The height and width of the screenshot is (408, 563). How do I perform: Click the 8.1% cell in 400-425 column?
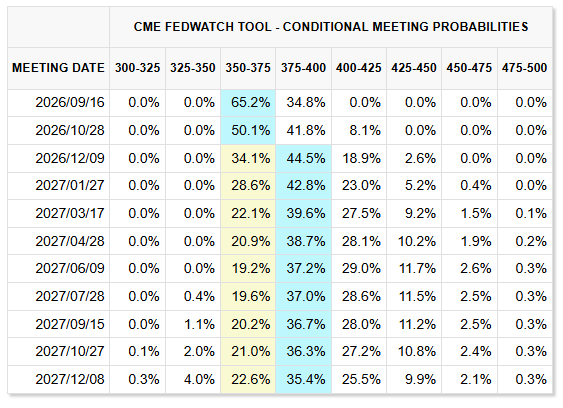pos(359,130)
